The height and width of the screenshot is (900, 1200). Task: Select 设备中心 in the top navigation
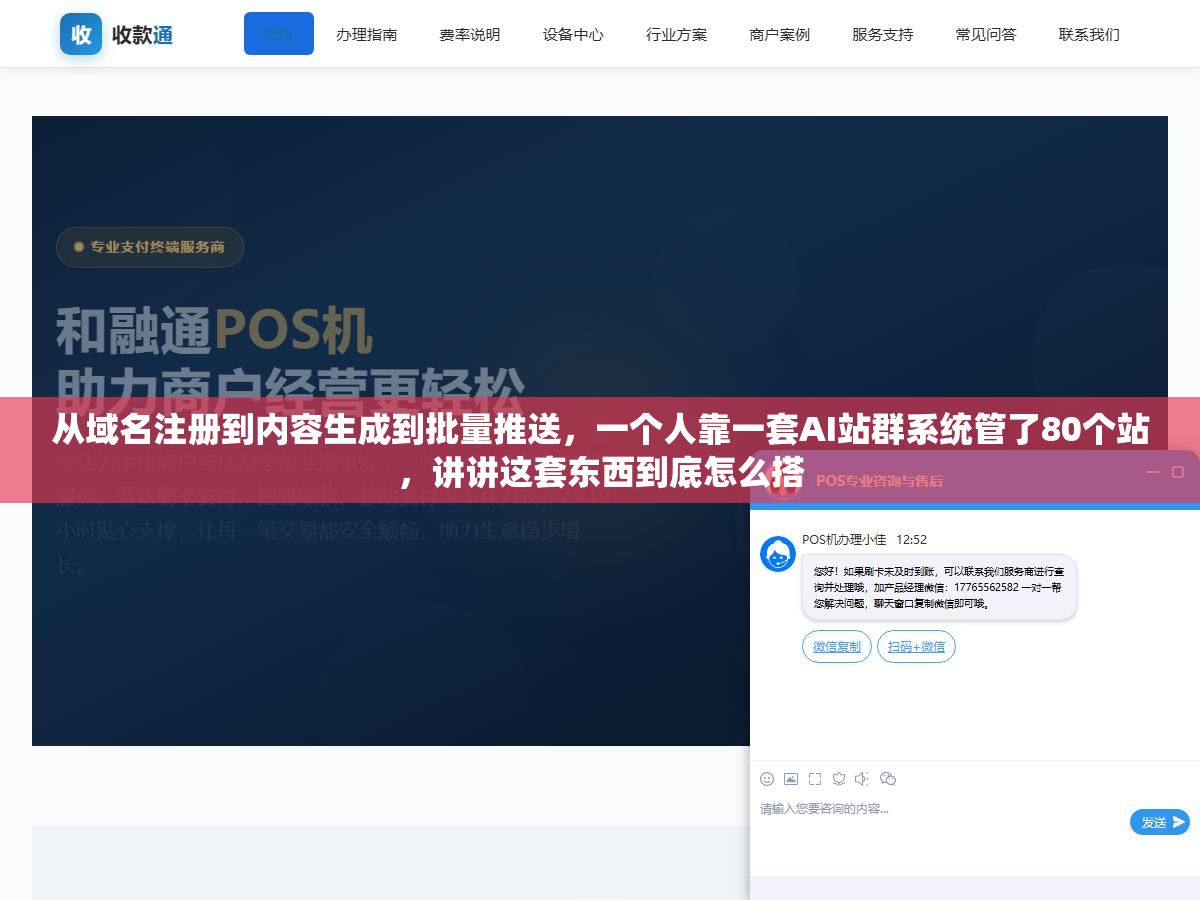(573, 34)
